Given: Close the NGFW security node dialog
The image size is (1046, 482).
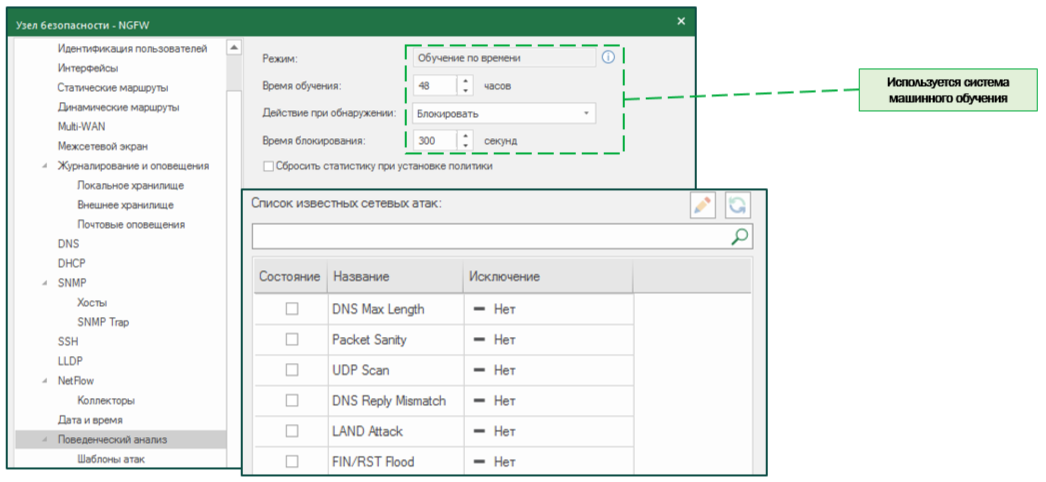Looking at the screenshot, I should [681, 21].
